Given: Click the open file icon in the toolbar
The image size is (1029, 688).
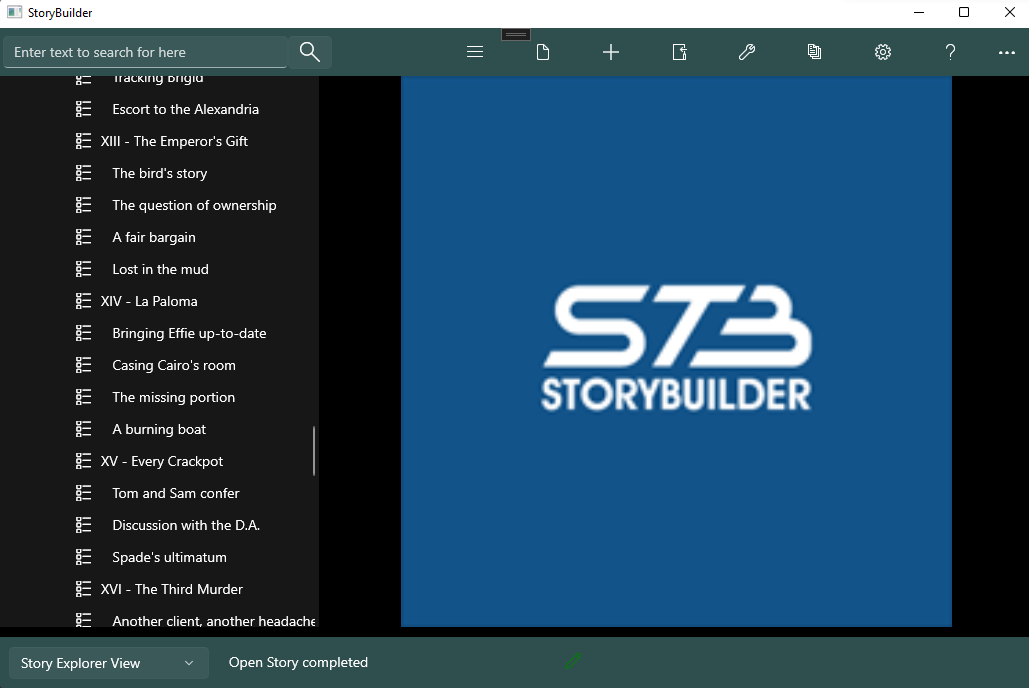Looking at the screenshot, I should pyautogui.click(x=542, y=51).
